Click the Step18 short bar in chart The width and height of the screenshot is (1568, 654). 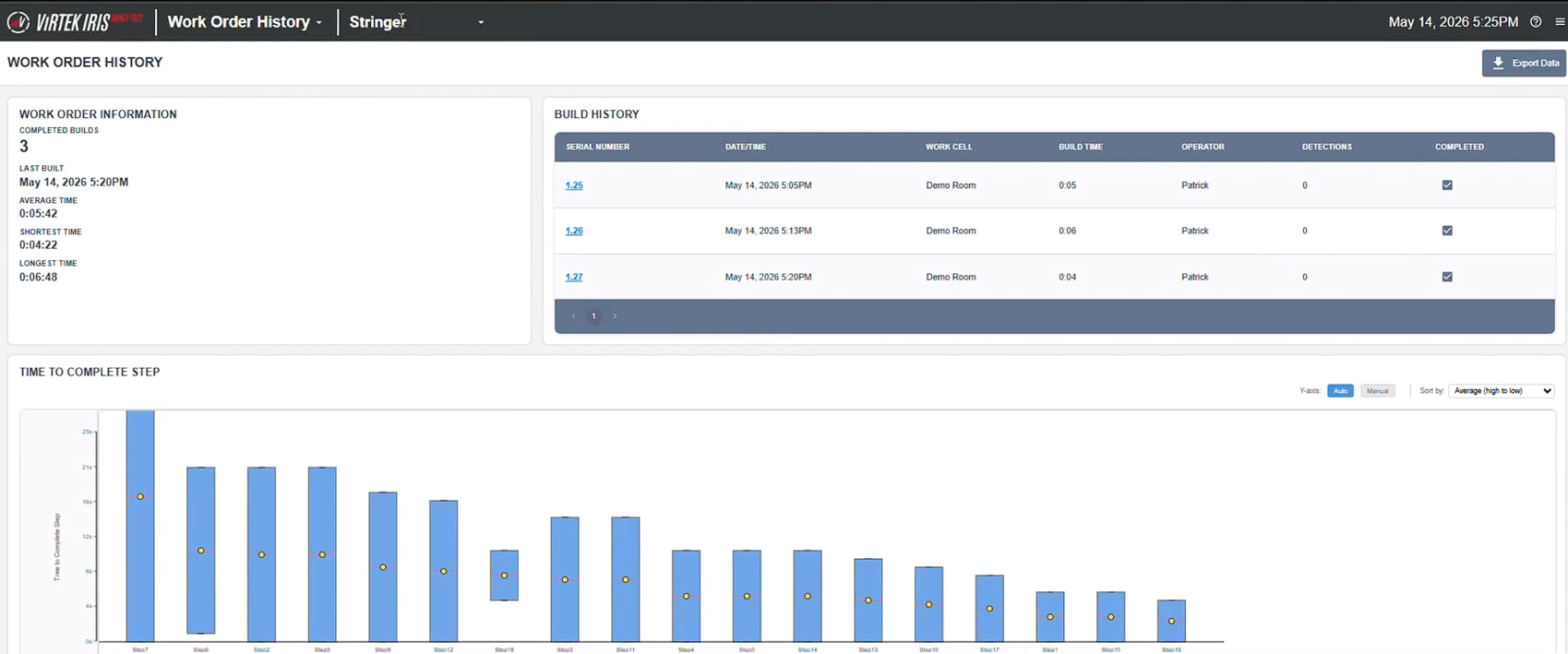(504, 576)
